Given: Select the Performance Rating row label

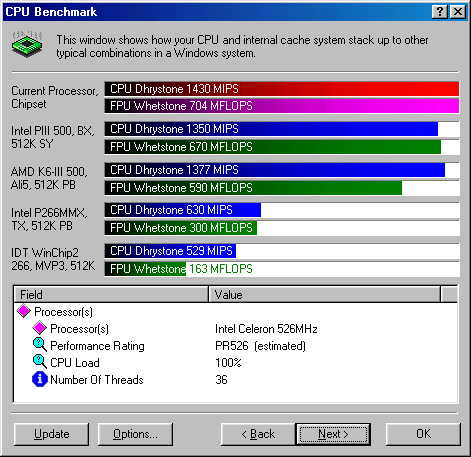Looking at the screenshot, I should coord(97,346).
